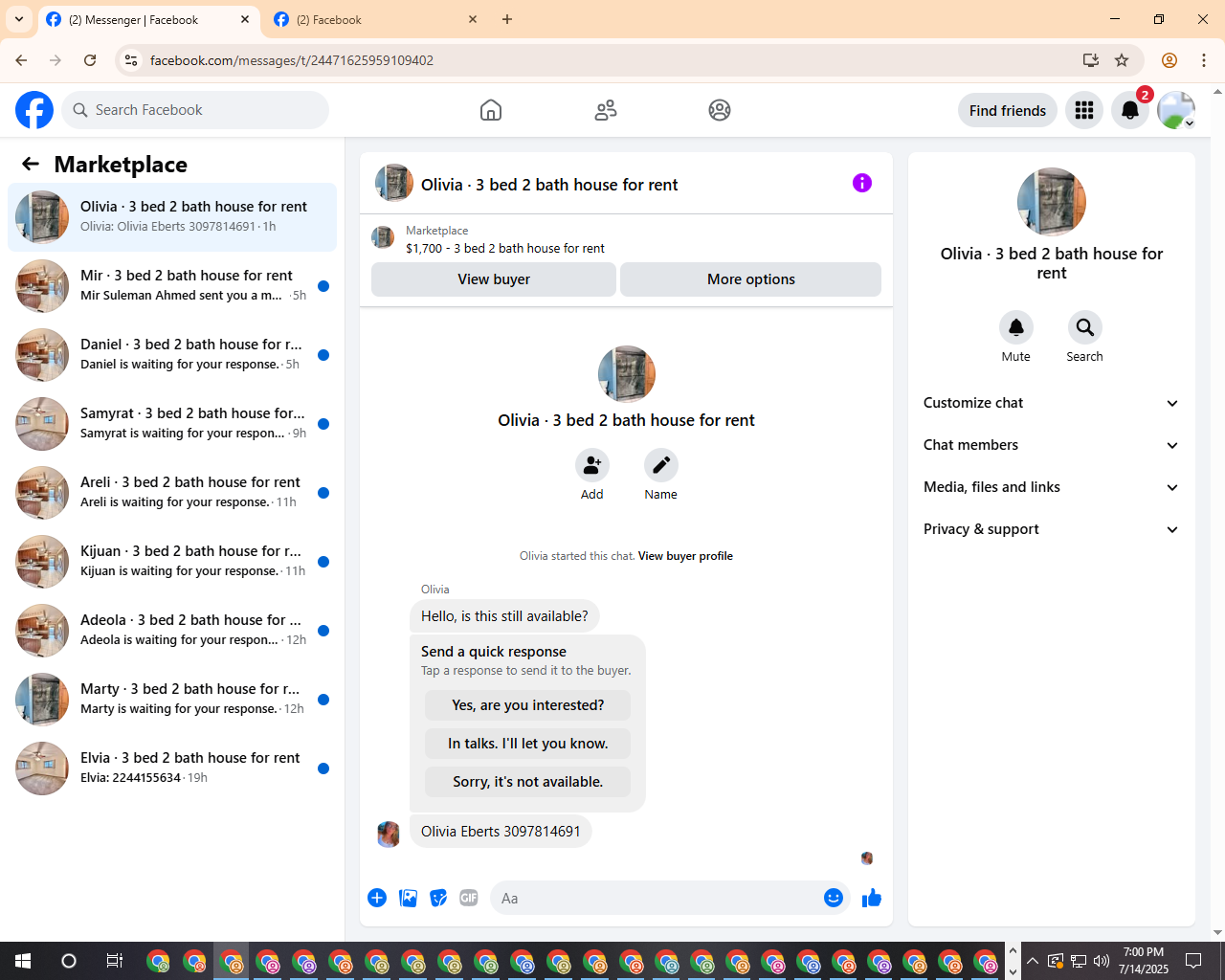Image resolution: width=1225 pixels, height=980 pixels.
Task: Open Chrome three-dot menu
Action: point(1204,60)
